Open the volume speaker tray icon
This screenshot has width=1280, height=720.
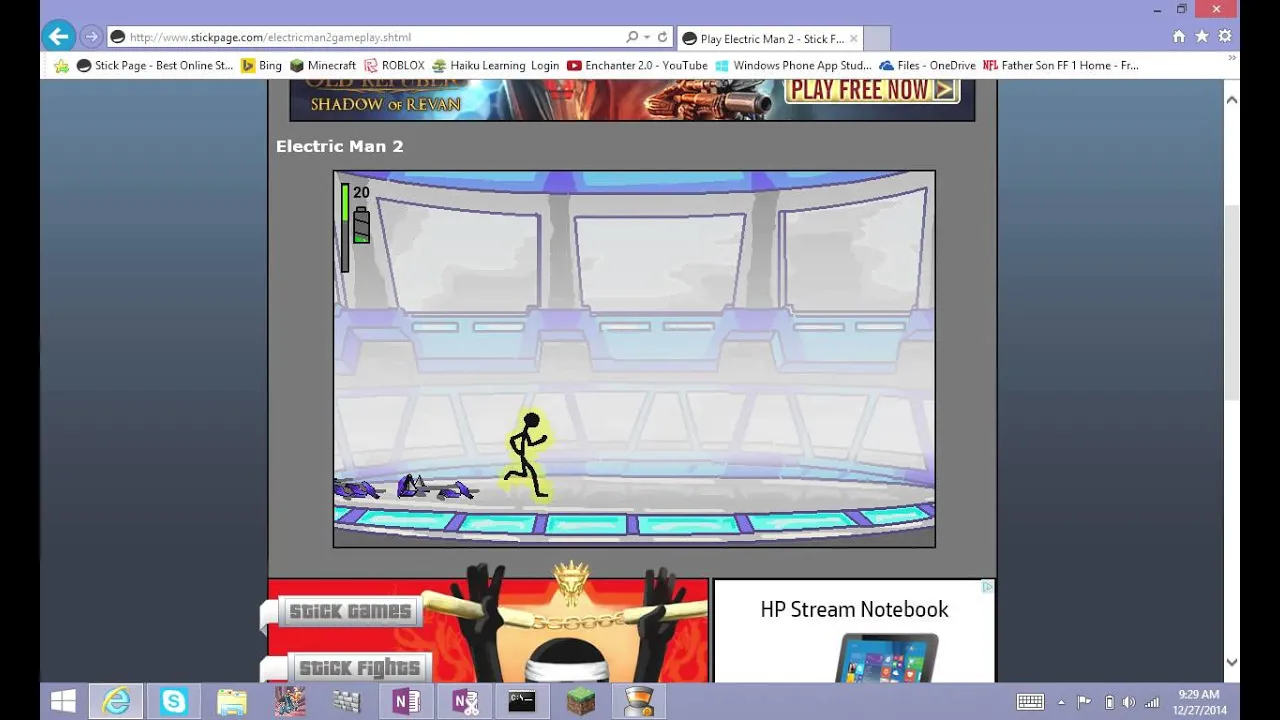click(1130, 702)
